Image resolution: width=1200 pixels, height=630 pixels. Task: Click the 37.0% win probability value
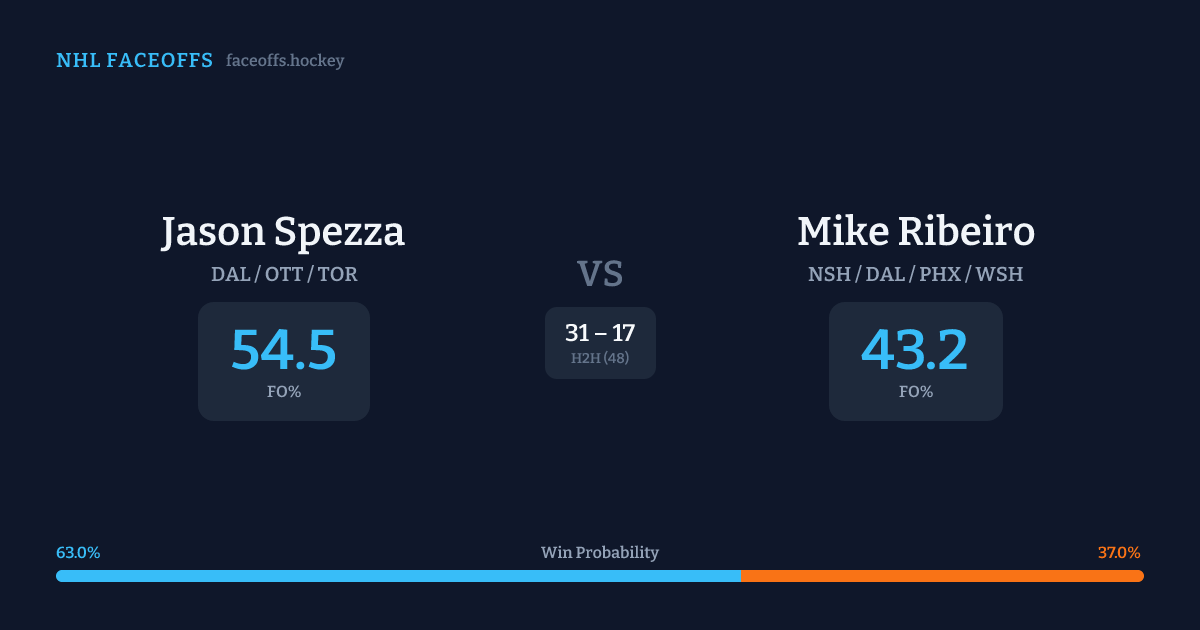(x=1119, y=553)
